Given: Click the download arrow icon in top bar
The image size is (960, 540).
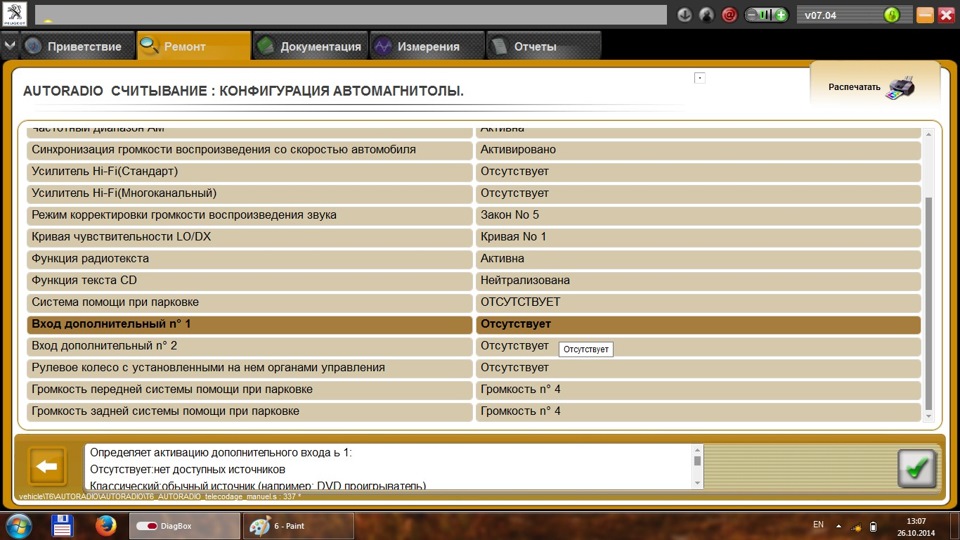Looking at the screenshot, I should click(684, 15).
